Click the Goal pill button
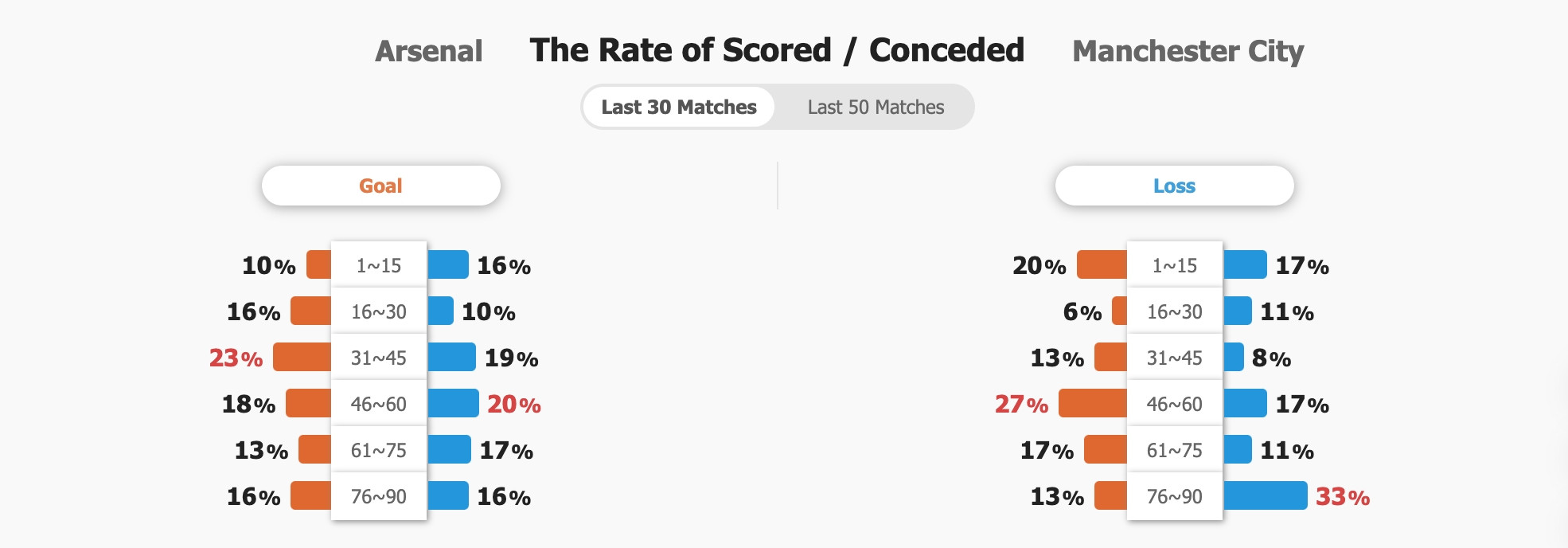Screen dimensions: 1568x548 [x=381, y=186]
